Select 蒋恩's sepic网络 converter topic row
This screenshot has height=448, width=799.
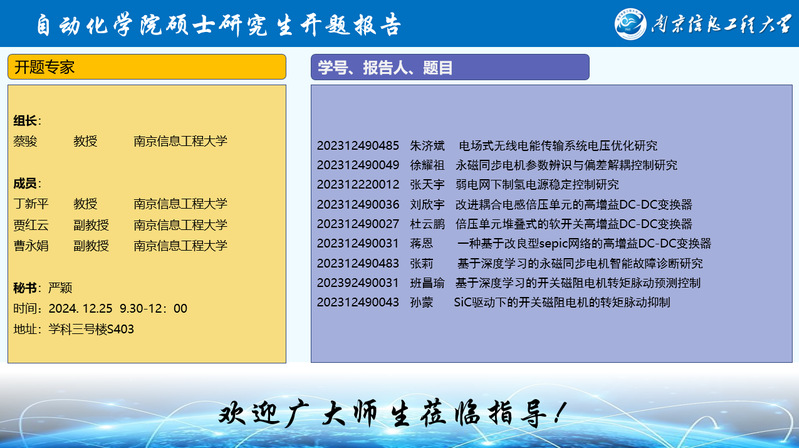point(583,243)
